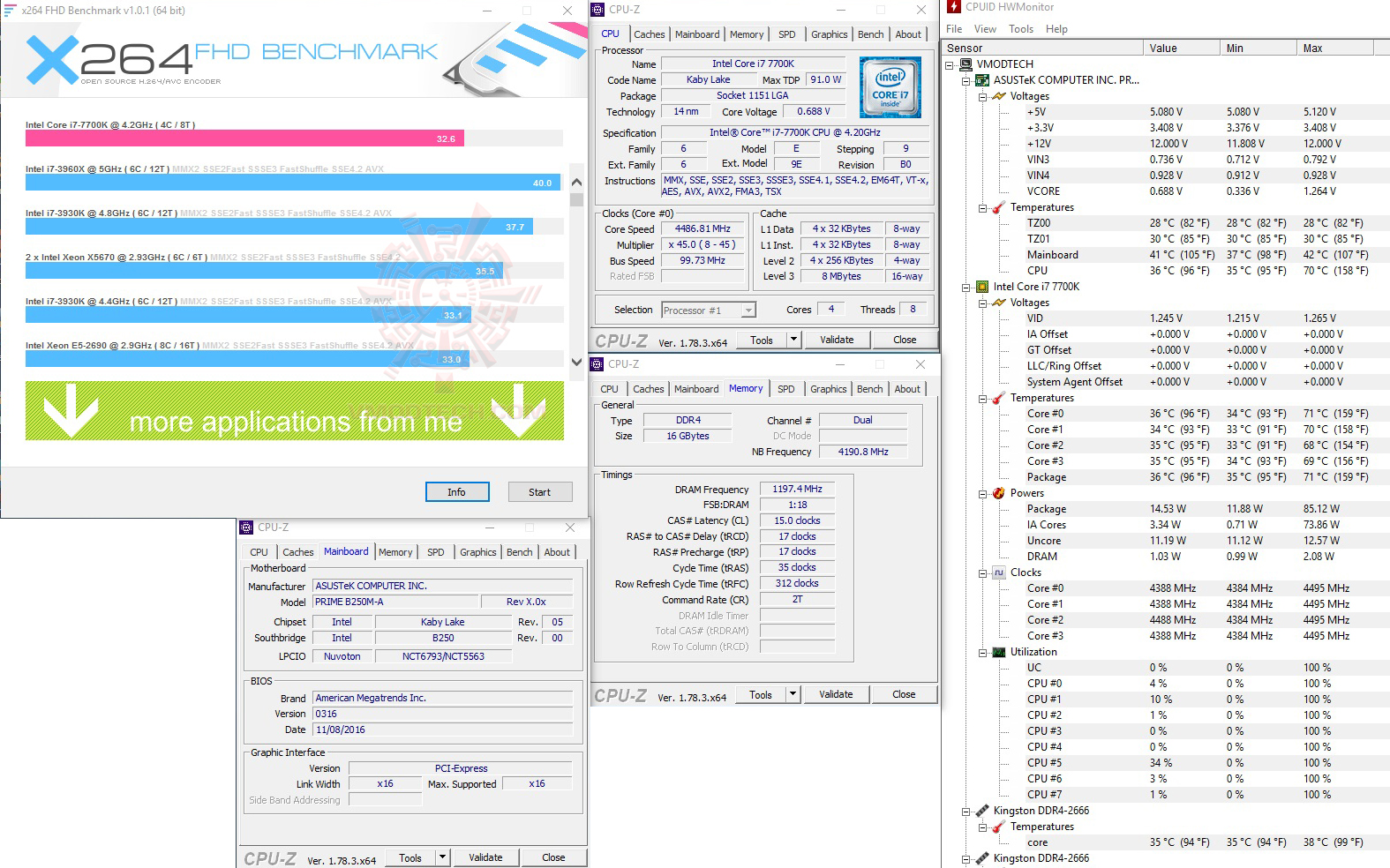This screenshot has height=868, width=1390.
Task: Click the Intel Core i7 7700K chip icon
Action: click(982, 287)
